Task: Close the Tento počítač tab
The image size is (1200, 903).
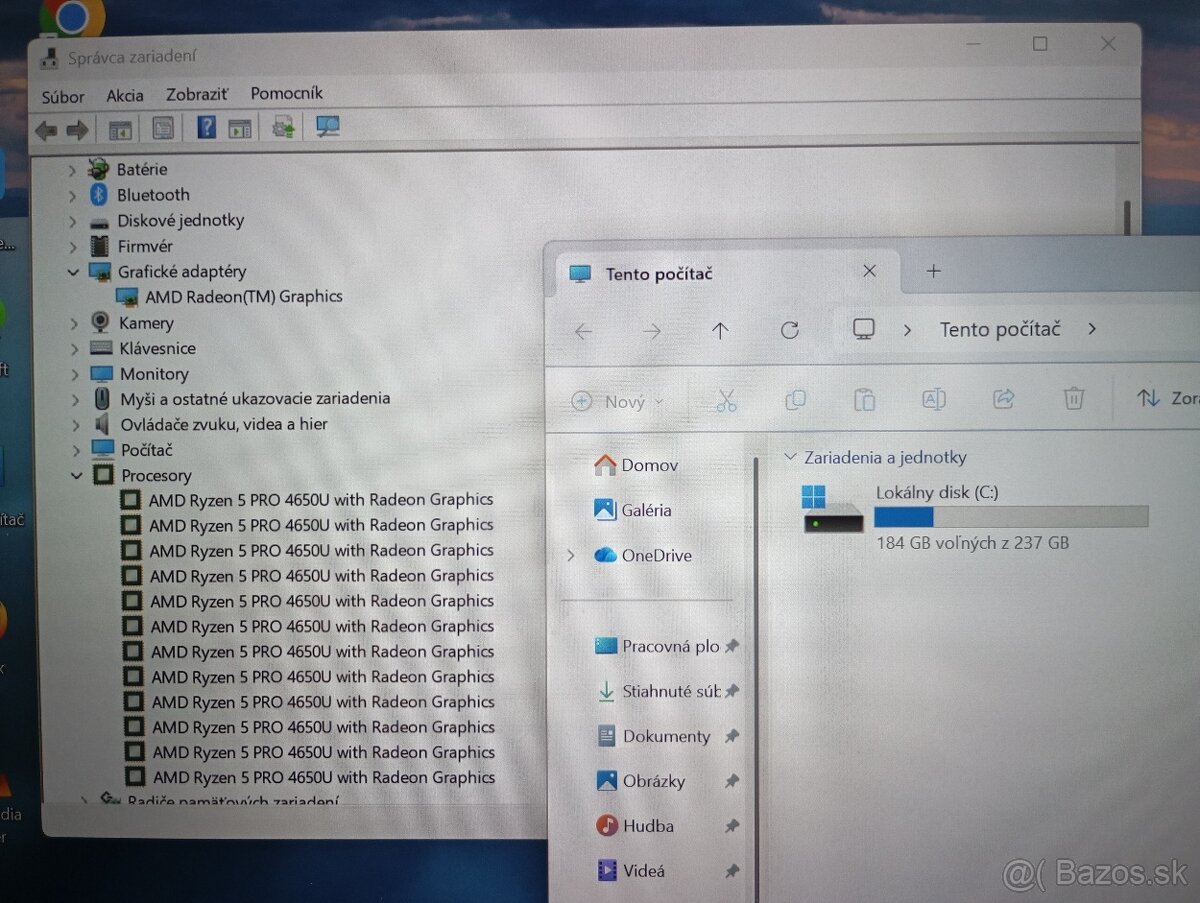Action: (869, 271)
